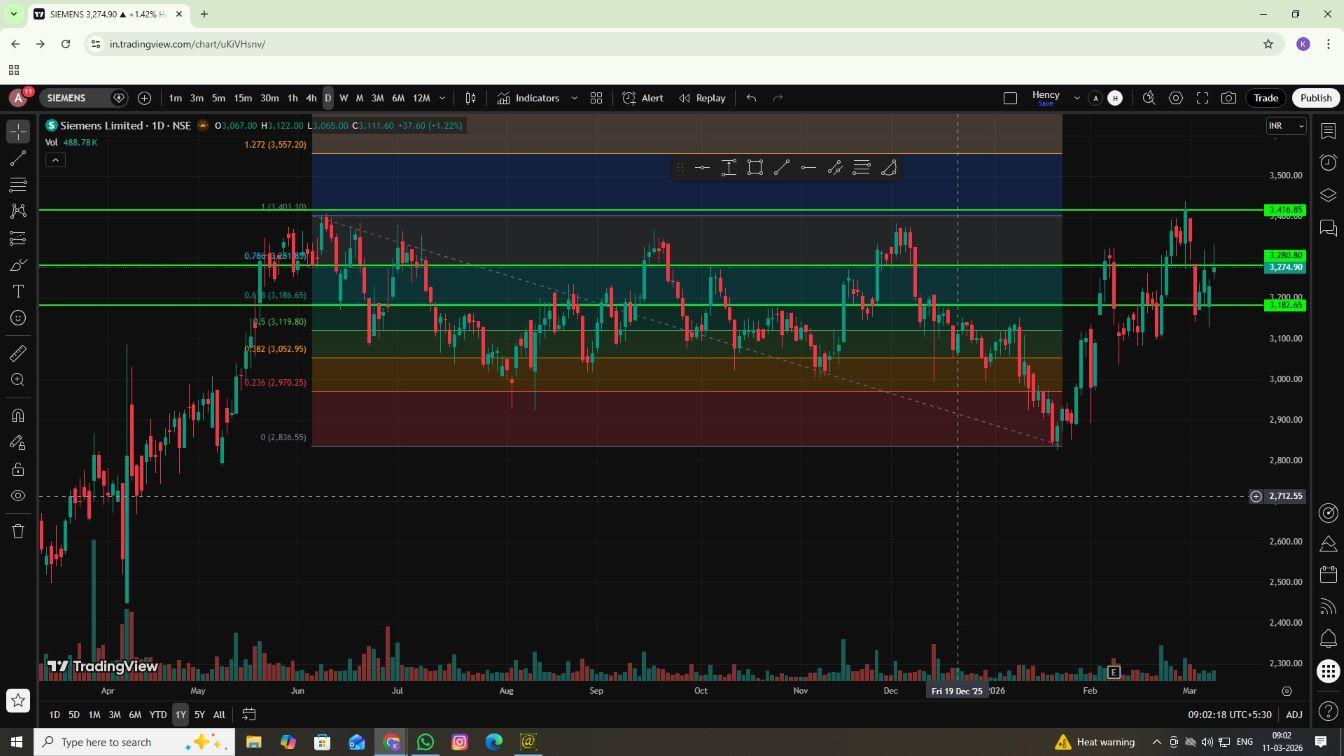Screen dimensions: 1344x756
Task: Open the notifications bell panel
Action: pyautogui.click(x=1328, y=639)
